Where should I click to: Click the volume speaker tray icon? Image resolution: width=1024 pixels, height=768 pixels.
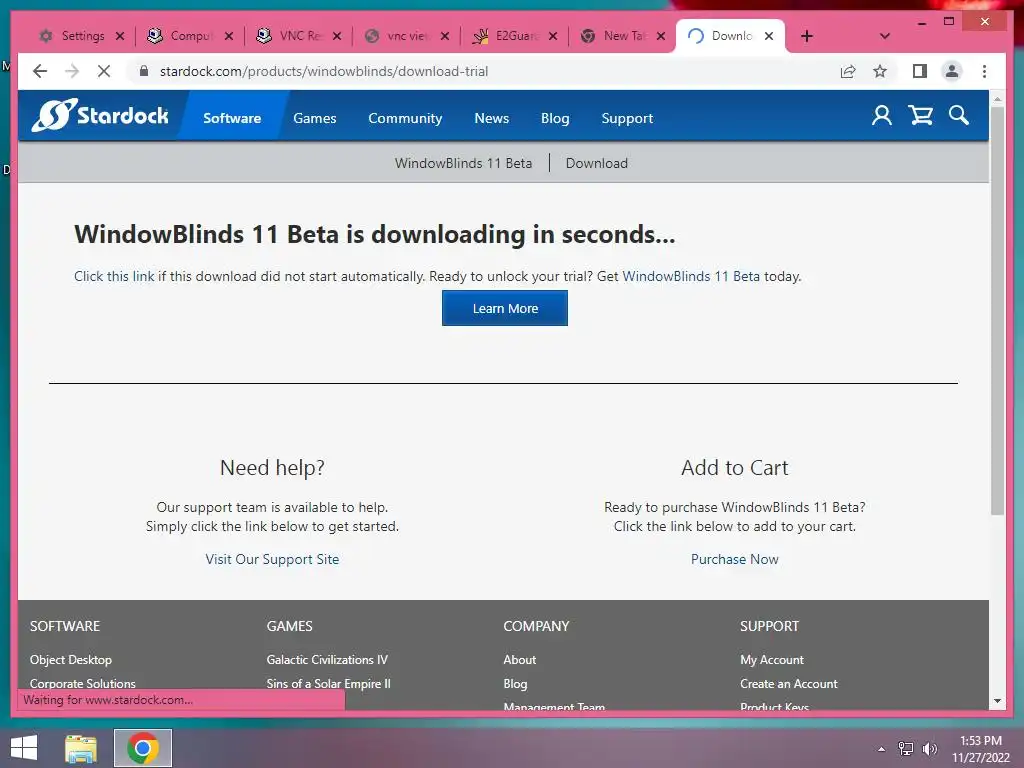tap(929, 748)
